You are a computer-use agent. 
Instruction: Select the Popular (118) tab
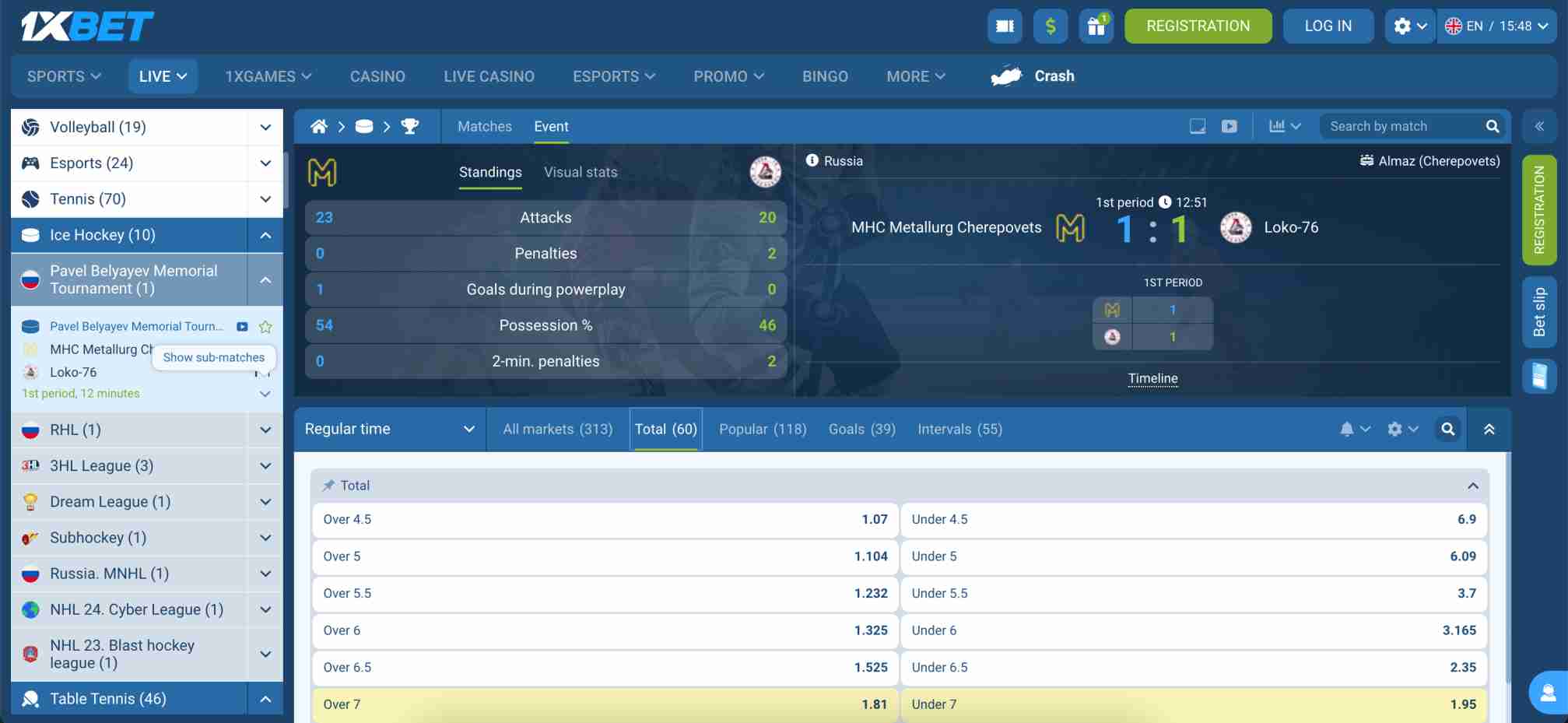click(x=763, y=429)
